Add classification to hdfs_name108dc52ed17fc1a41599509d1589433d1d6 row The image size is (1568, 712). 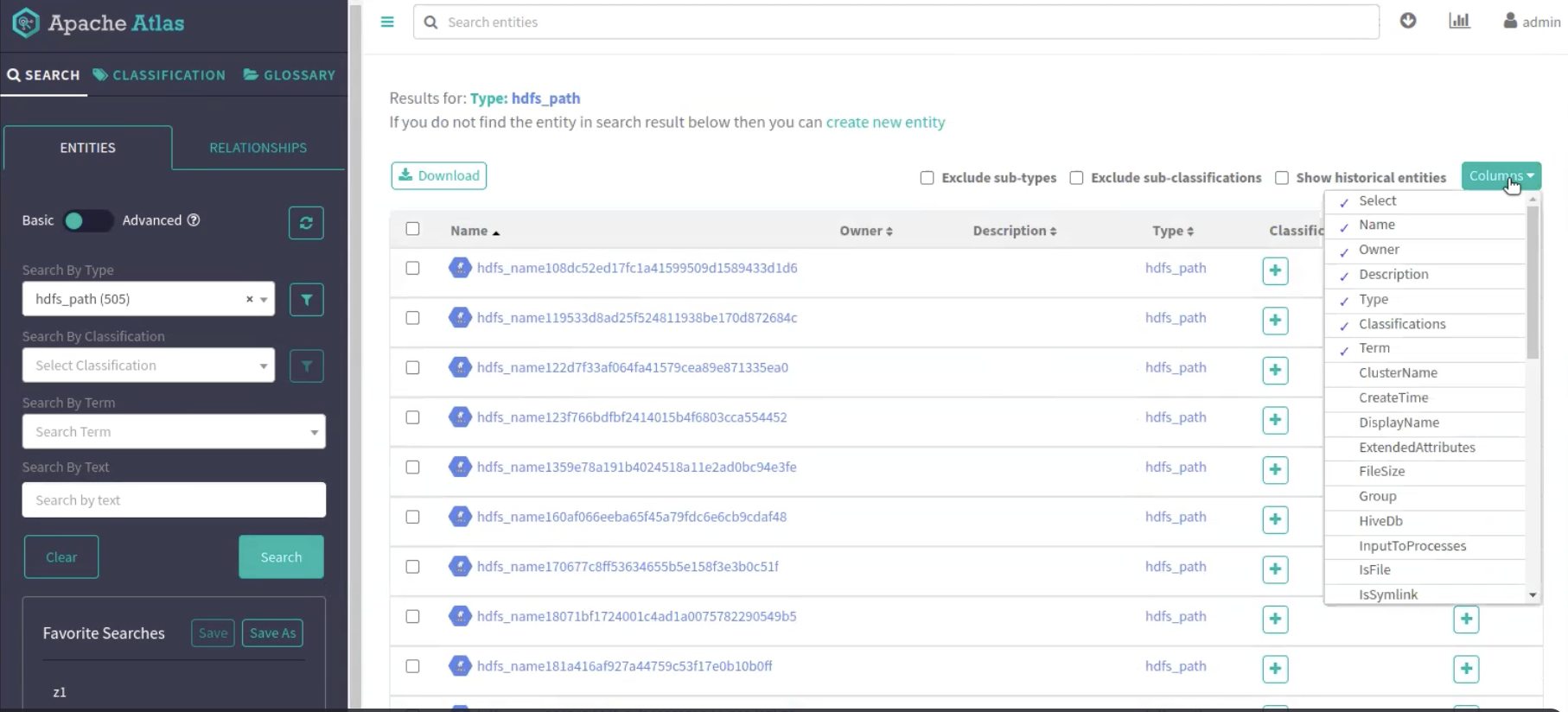point(1275,270)
